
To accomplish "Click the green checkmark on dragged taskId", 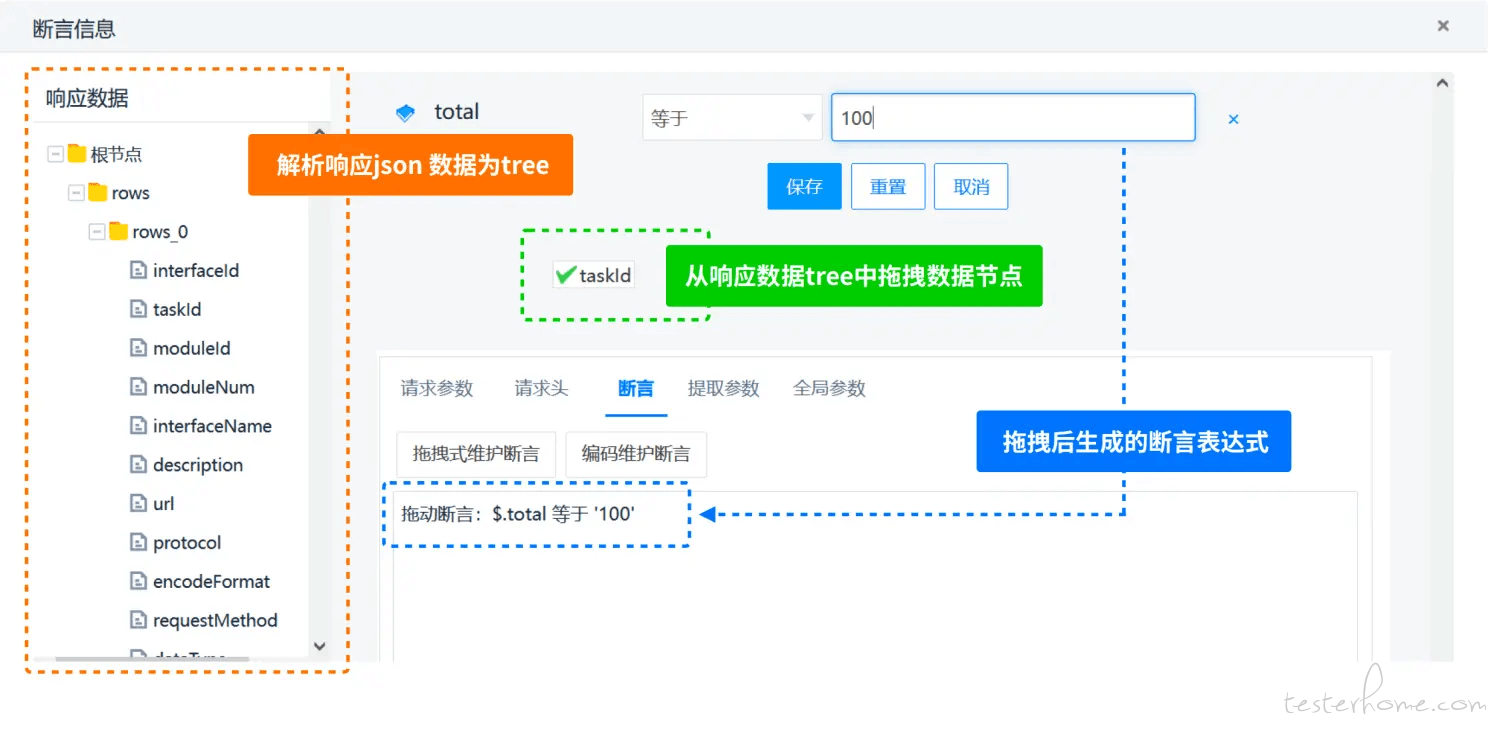I will pos(565,274).
